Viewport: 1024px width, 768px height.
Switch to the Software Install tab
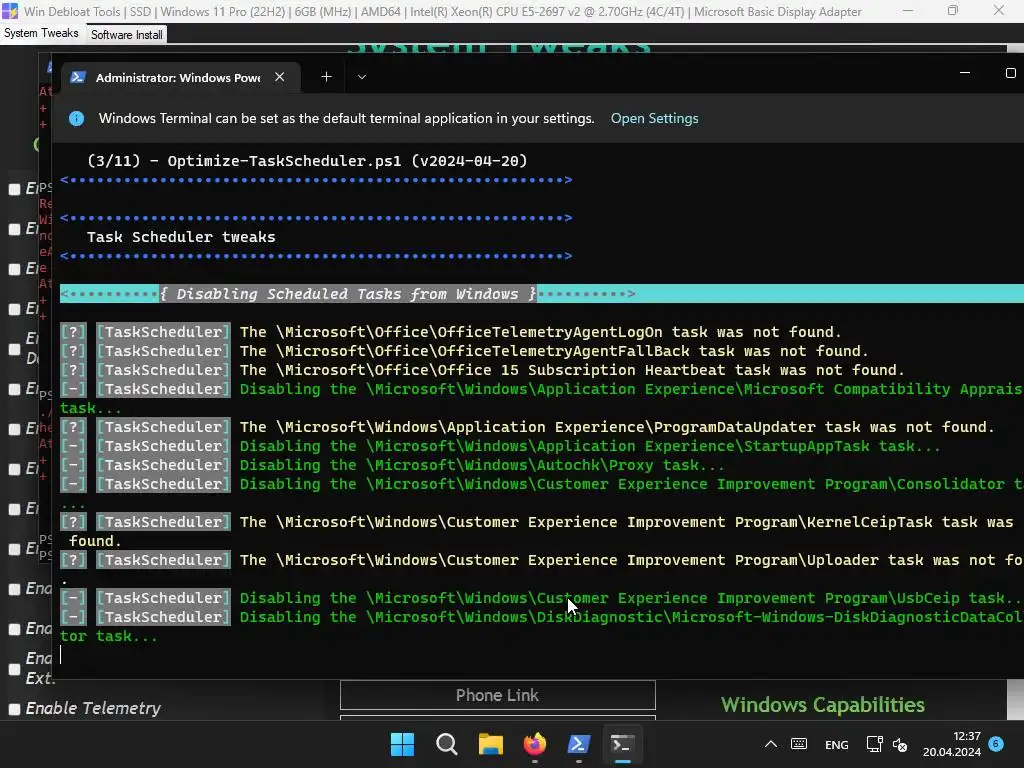point(127,35)
